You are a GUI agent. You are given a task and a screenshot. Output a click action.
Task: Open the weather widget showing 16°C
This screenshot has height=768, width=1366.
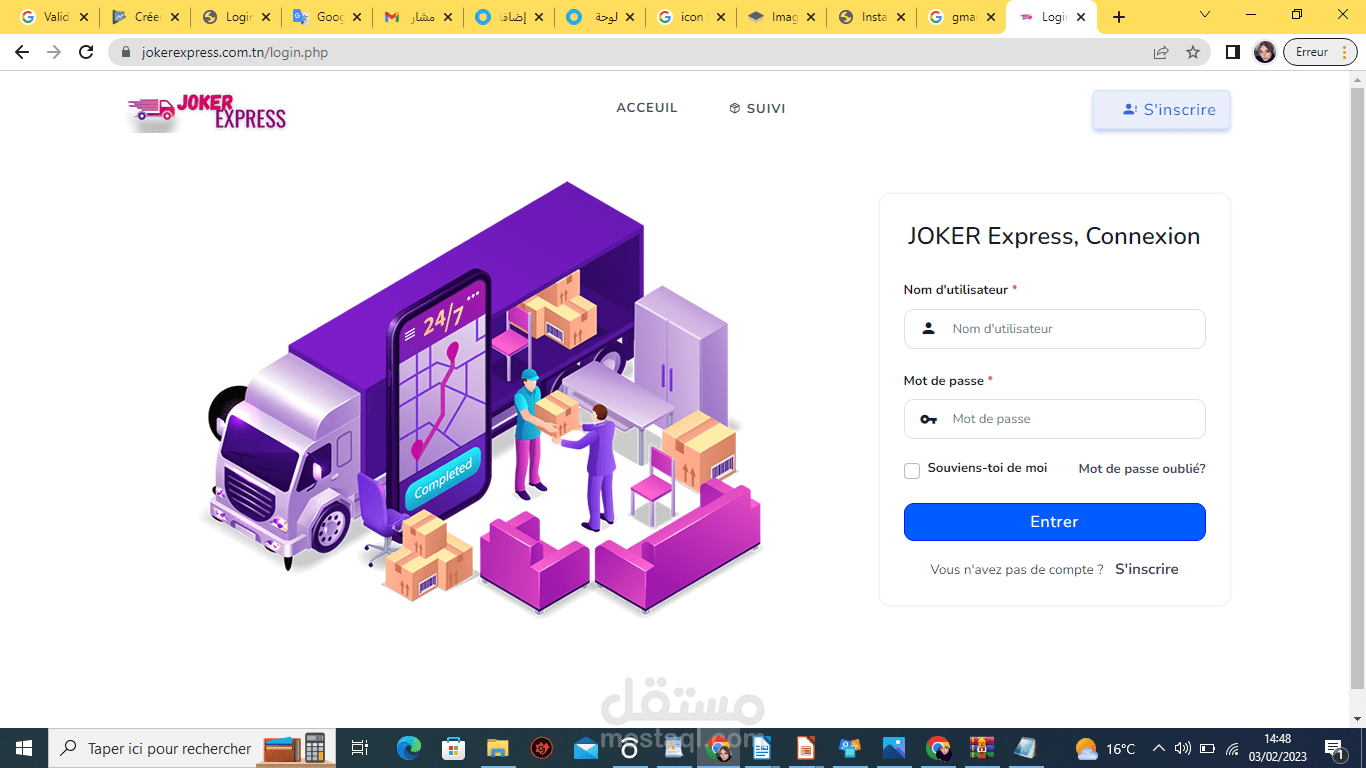[1105, 749]
